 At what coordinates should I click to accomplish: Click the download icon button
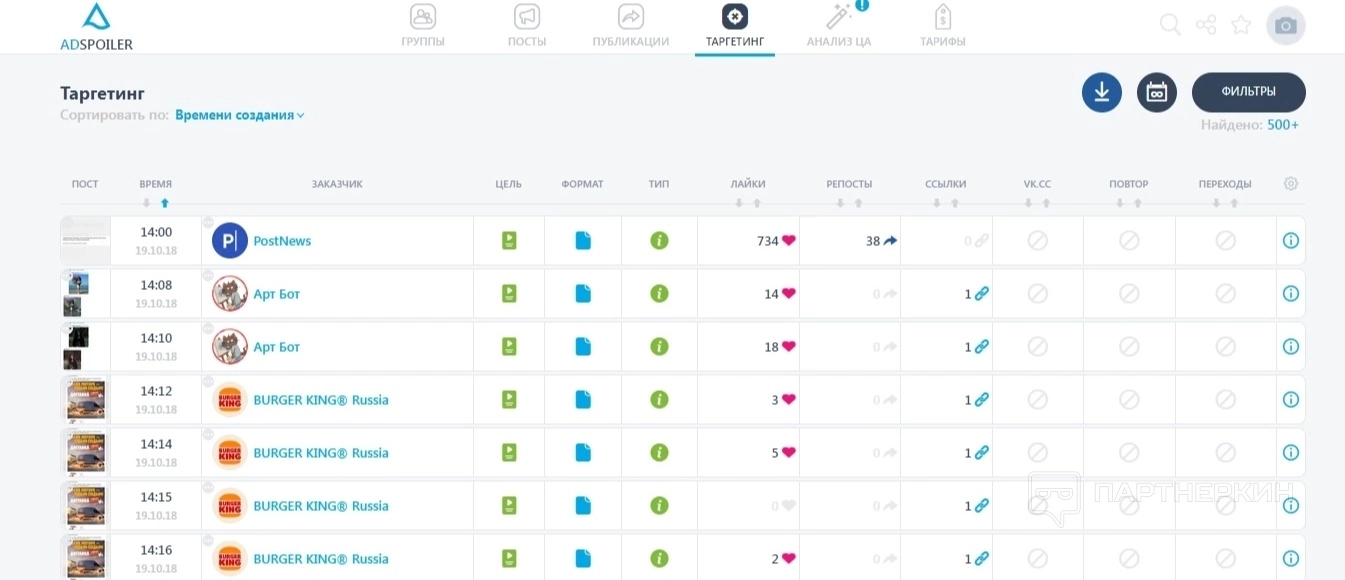coord(1101,92)
